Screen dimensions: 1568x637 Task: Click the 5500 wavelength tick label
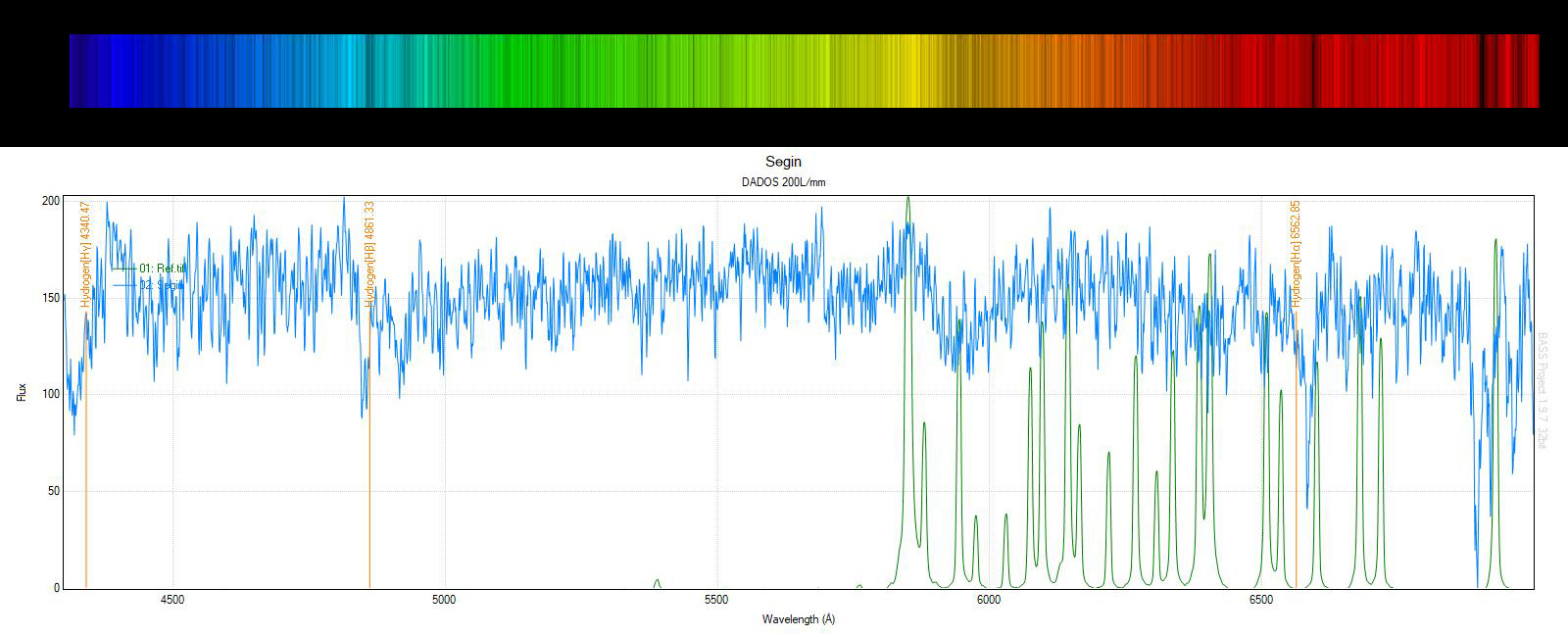tap(716, 600)
